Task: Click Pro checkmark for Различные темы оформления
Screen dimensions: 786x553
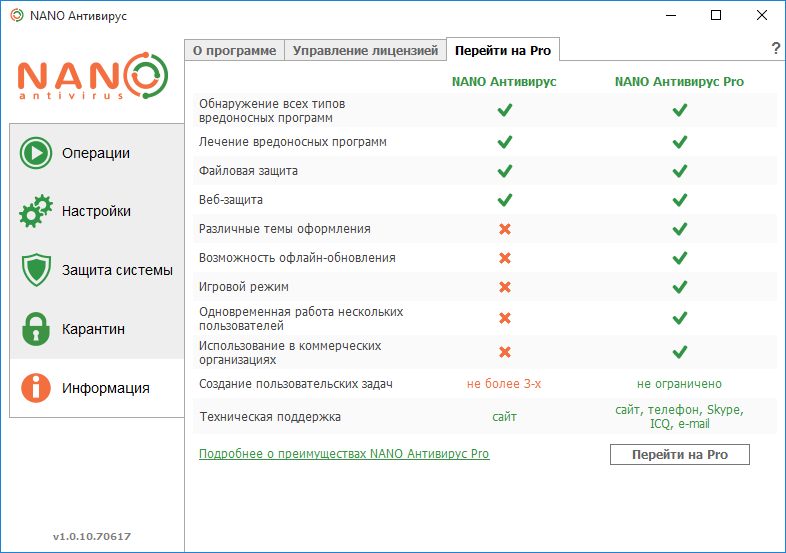Action: click(680, 229)
